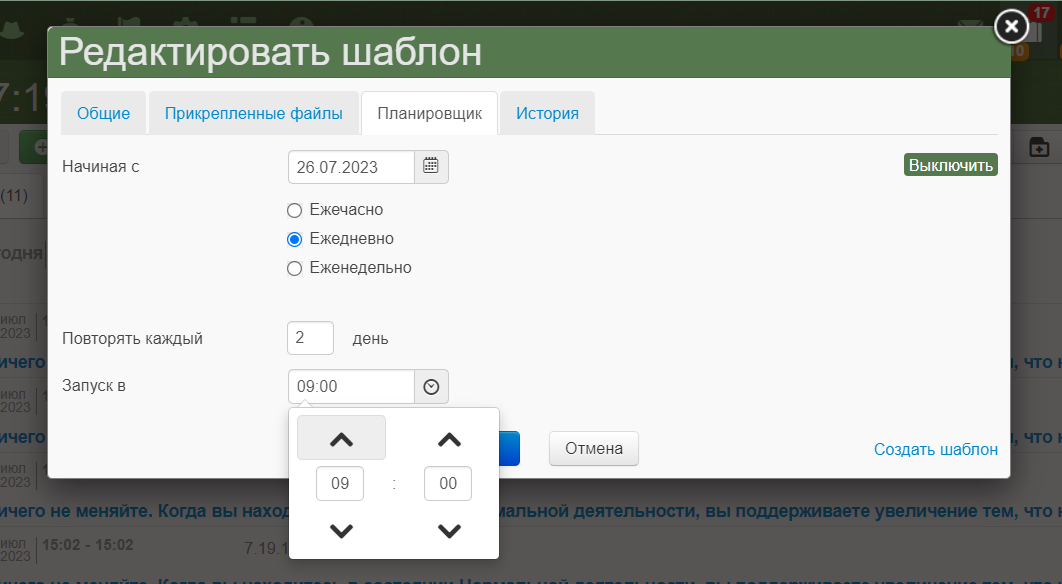Click the Отмена button
This screenshot has height=584, width=1062.
pyautogui.click(x=594, y=449)
